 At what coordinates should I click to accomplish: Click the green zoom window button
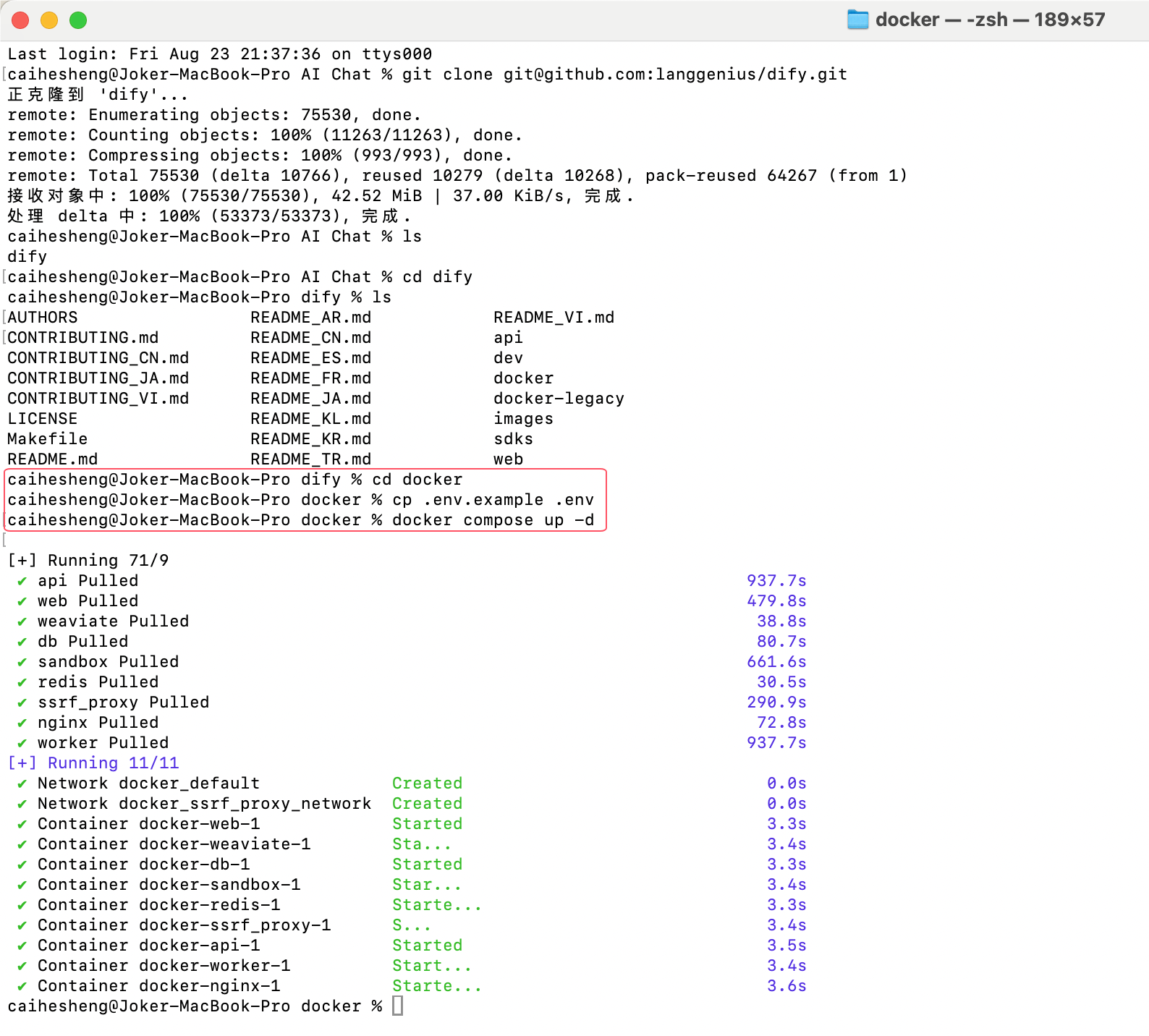(78, 20)
